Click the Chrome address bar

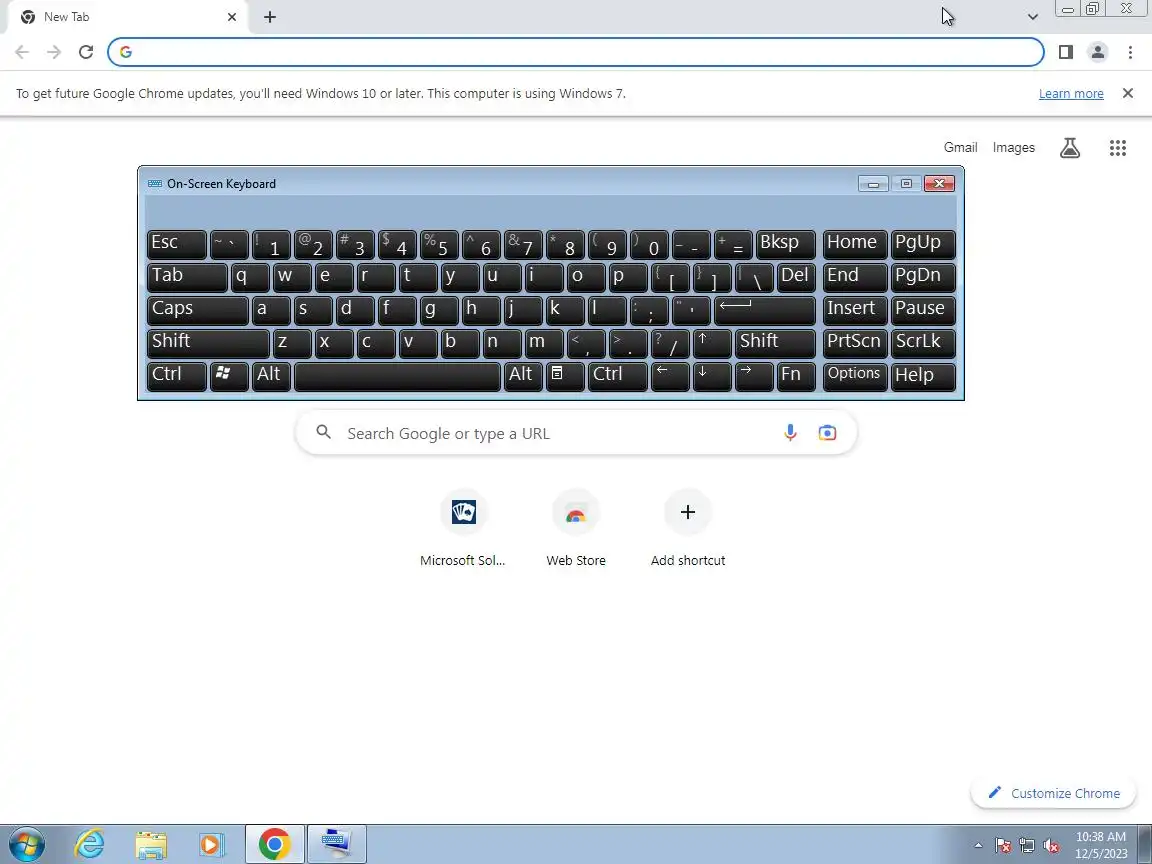[x=575, y=51]
